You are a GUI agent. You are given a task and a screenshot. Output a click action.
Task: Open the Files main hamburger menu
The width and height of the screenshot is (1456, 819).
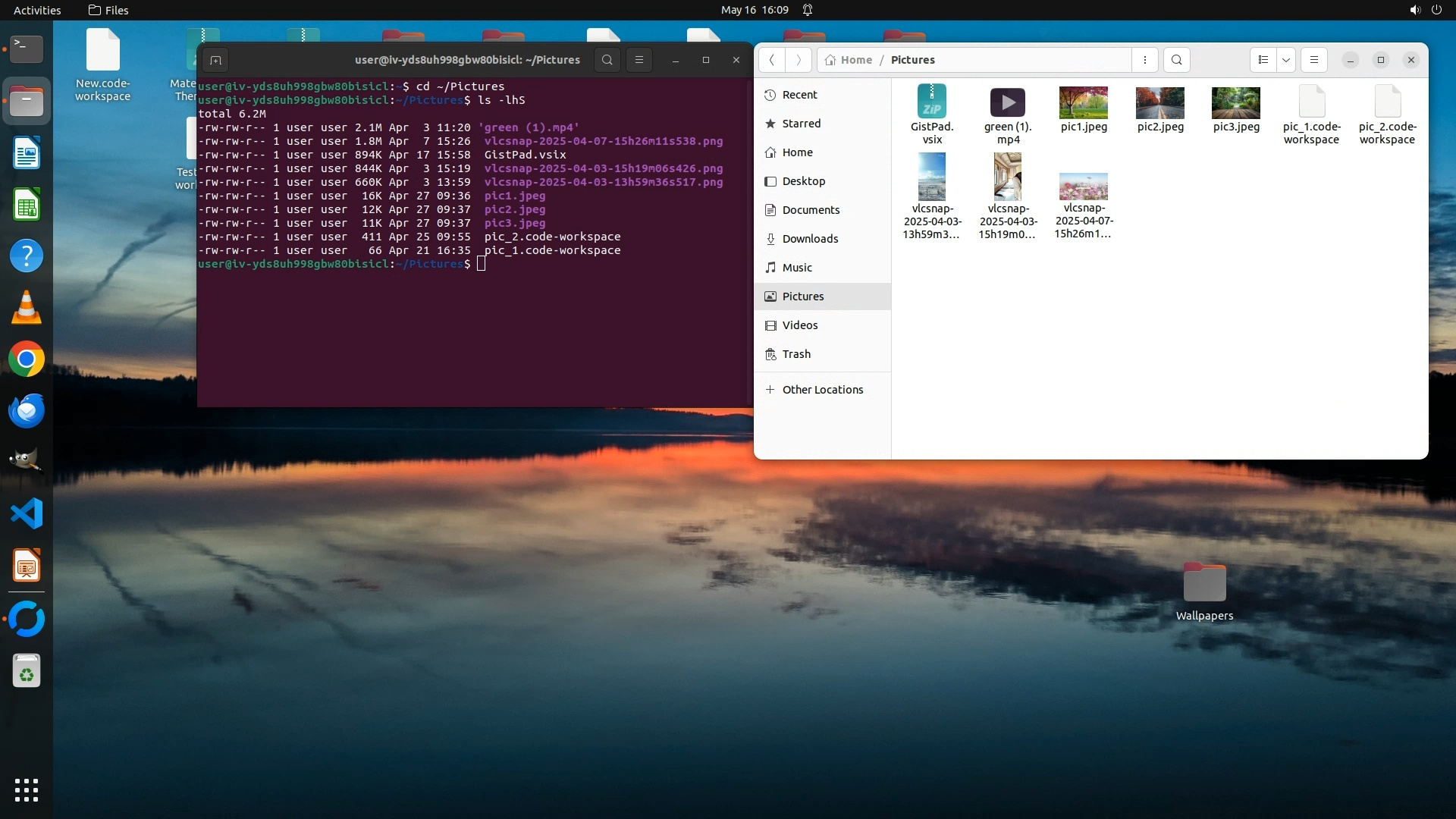click(1314, 60)
